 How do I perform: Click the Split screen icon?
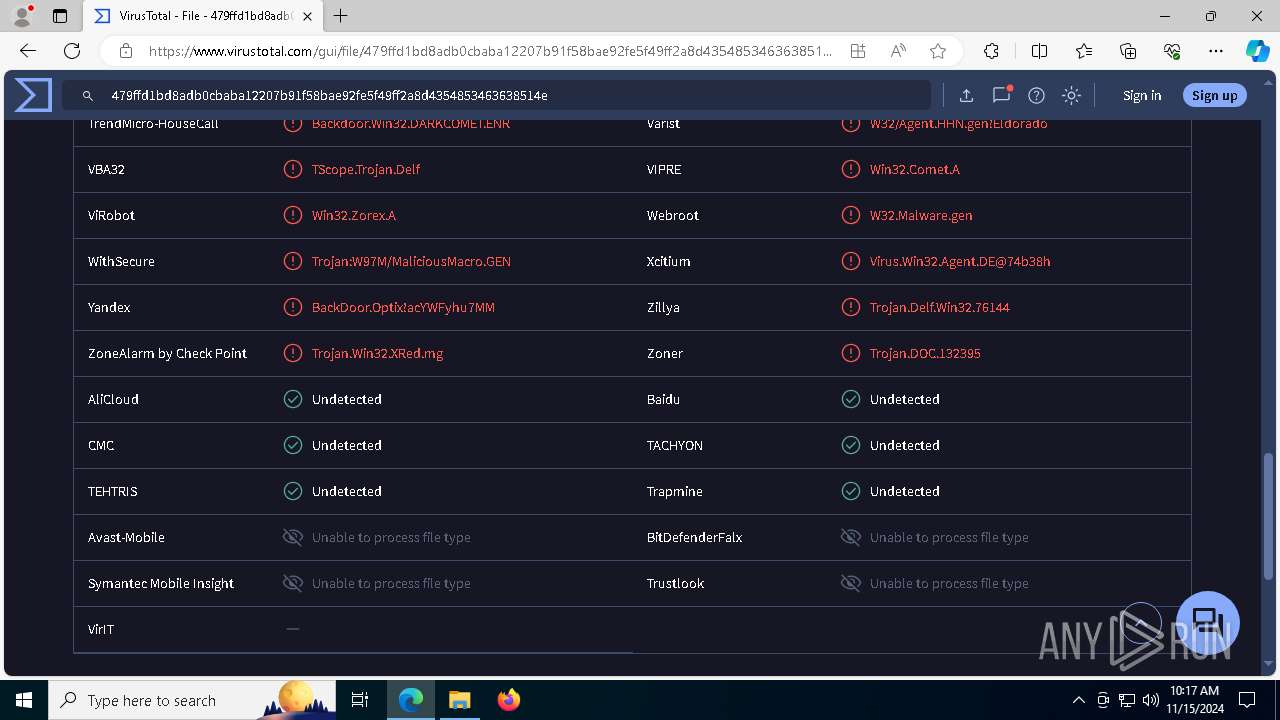(1039, 51)
